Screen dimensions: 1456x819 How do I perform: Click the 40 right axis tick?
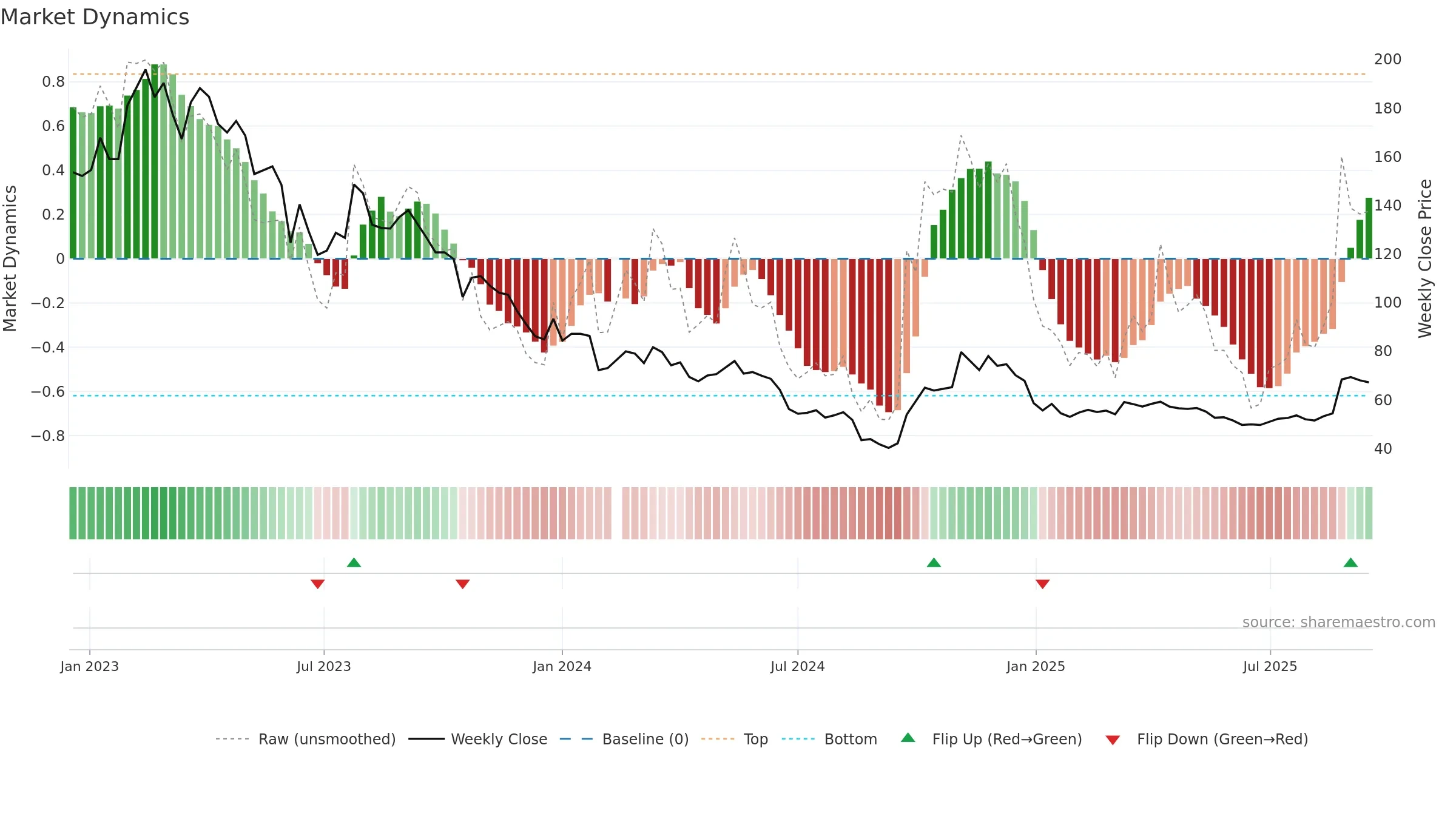pos(1383,448)
